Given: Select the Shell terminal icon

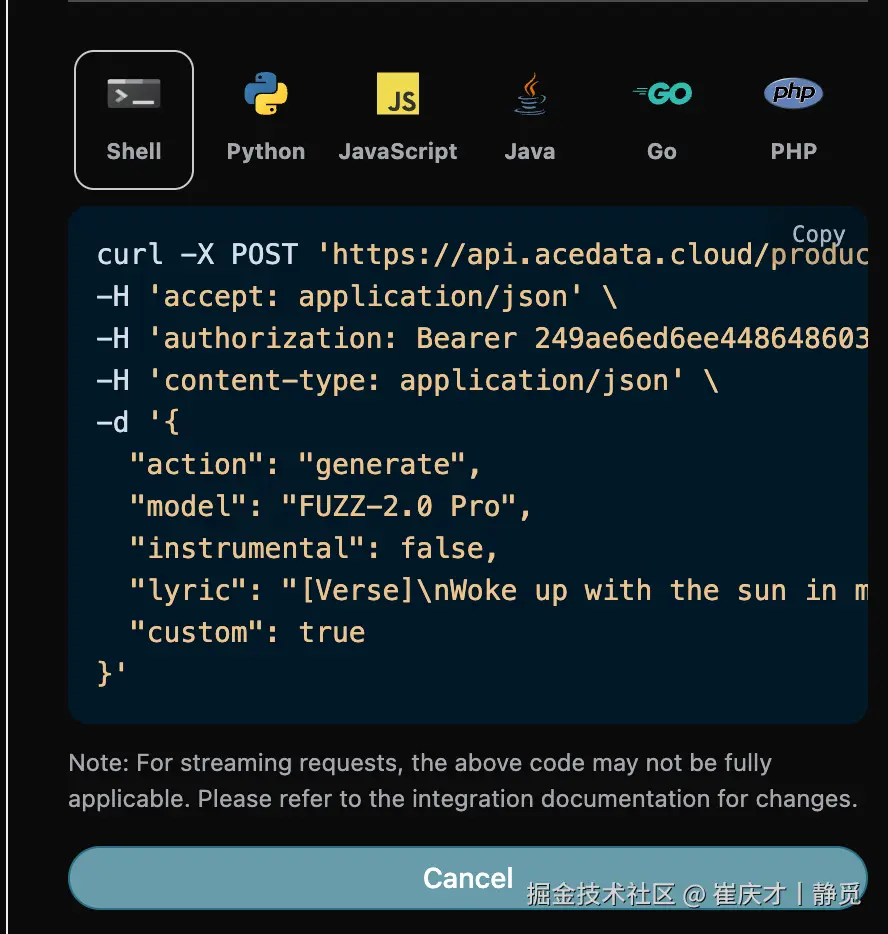Looking at the screenshot, I should click(134, 94).
